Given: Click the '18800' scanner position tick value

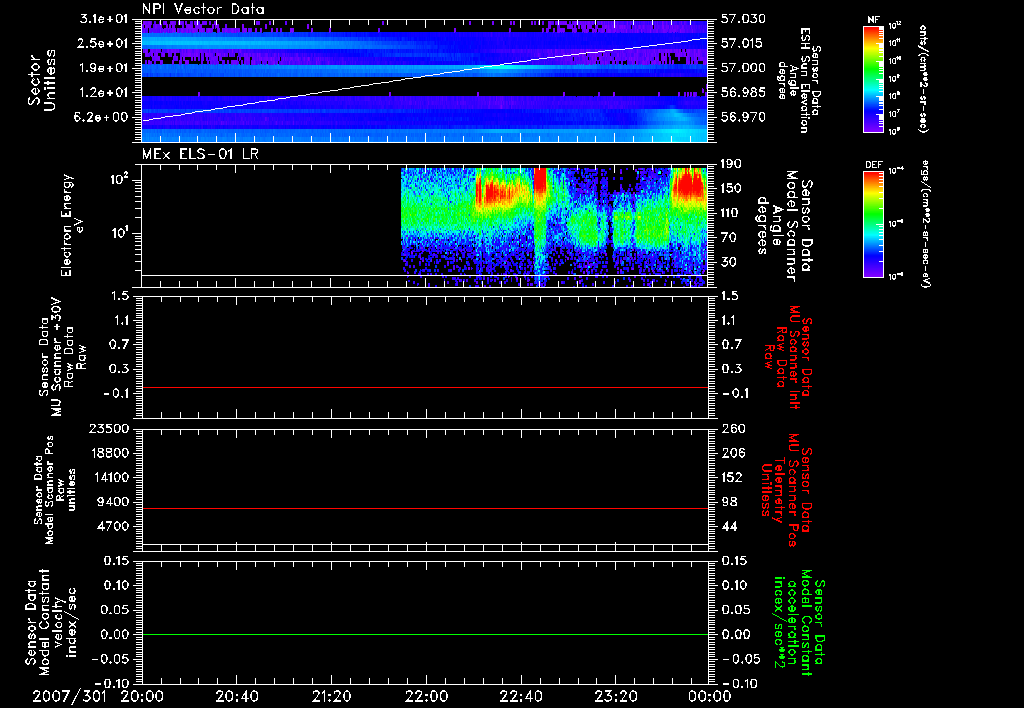Looking at the screenshot, I should [108, 453].
